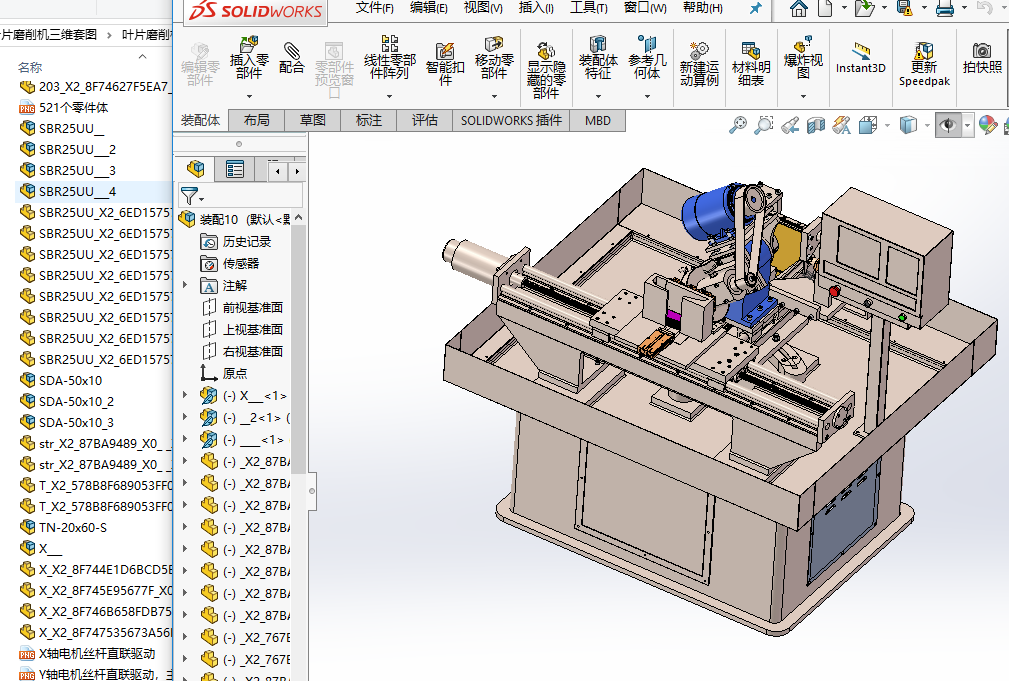
Task: Switch to the 评估 tab
Action: [425, 120]
